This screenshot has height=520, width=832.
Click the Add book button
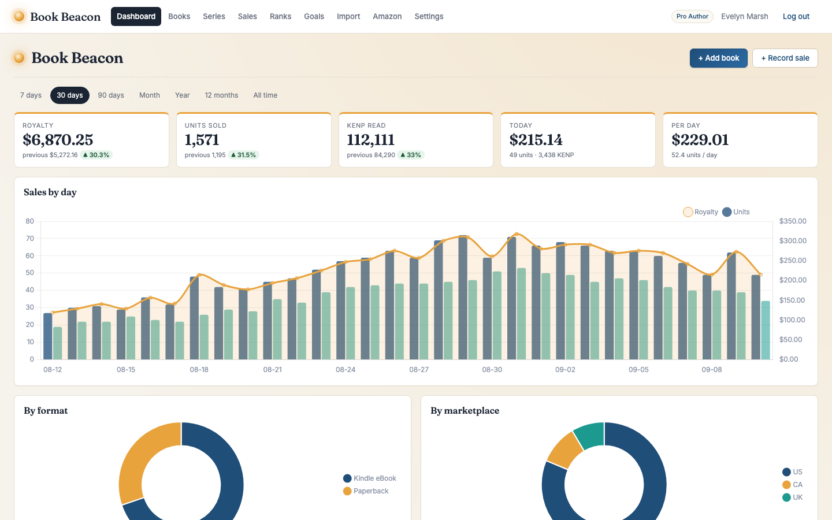[x=718, y=58]
